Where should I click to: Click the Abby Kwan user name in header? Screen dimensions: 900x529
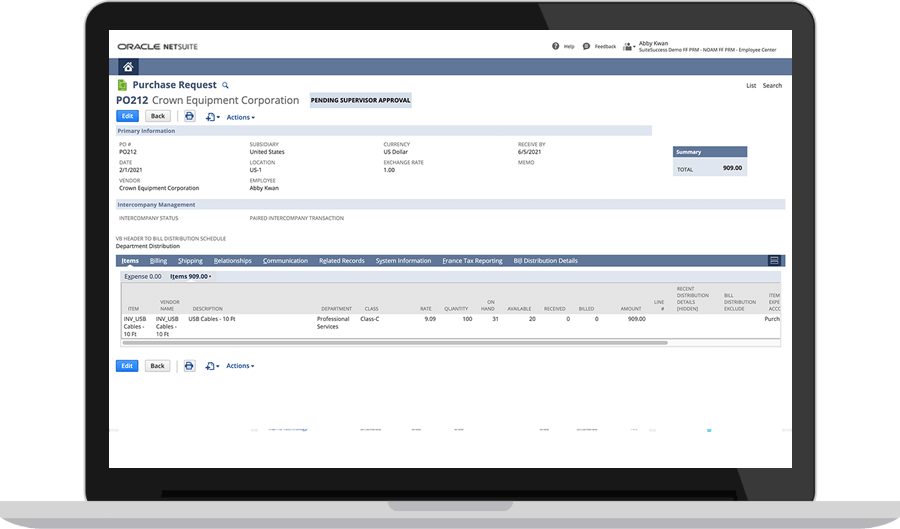click(x=653, y=43)
